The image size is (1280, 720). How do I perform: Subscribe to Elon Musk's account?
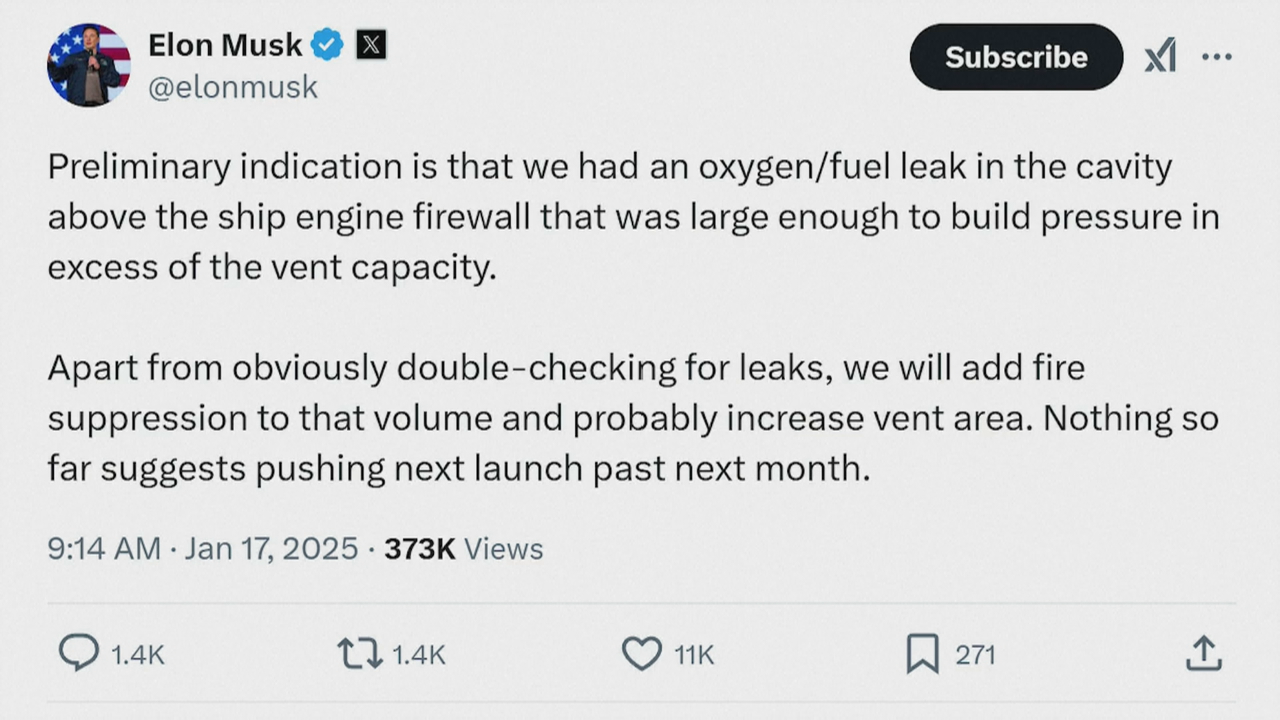coord(1016,57)
